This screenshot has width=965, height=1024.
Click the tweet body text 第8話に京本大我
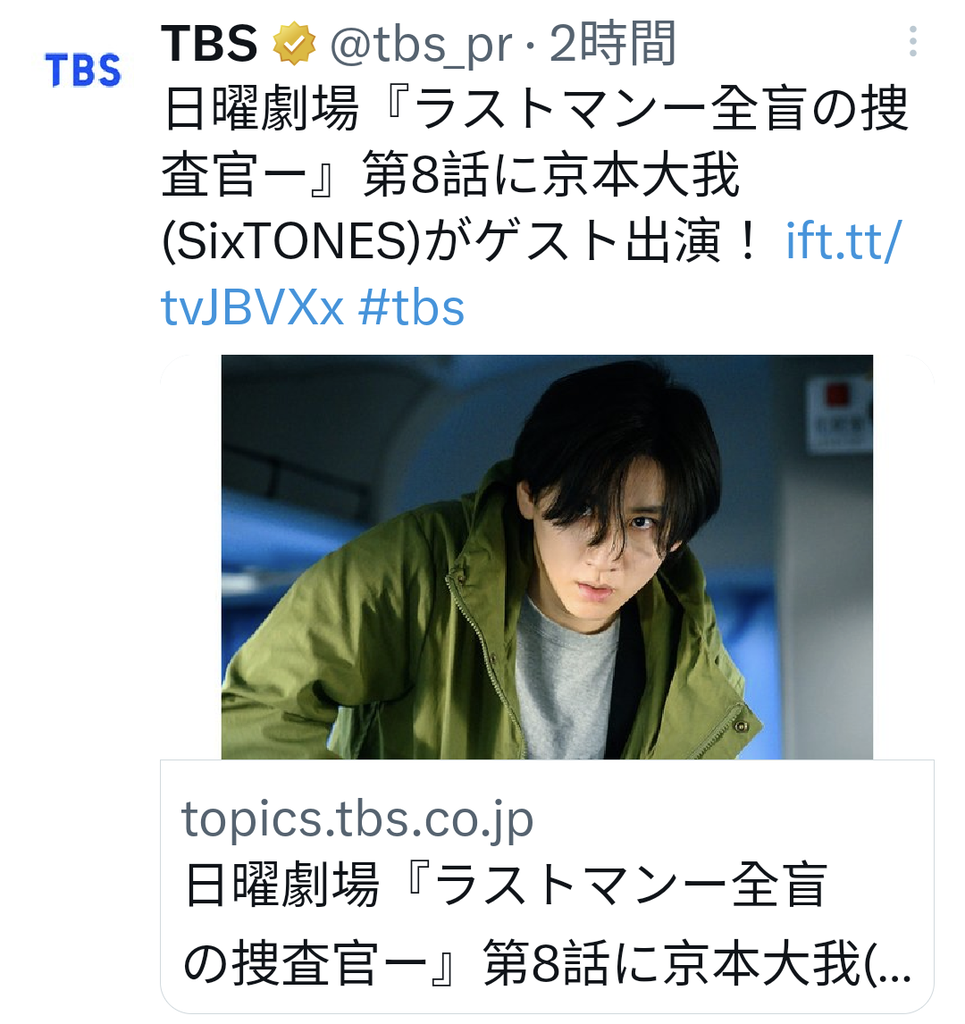pyautogui.click(x=551, y=174)
